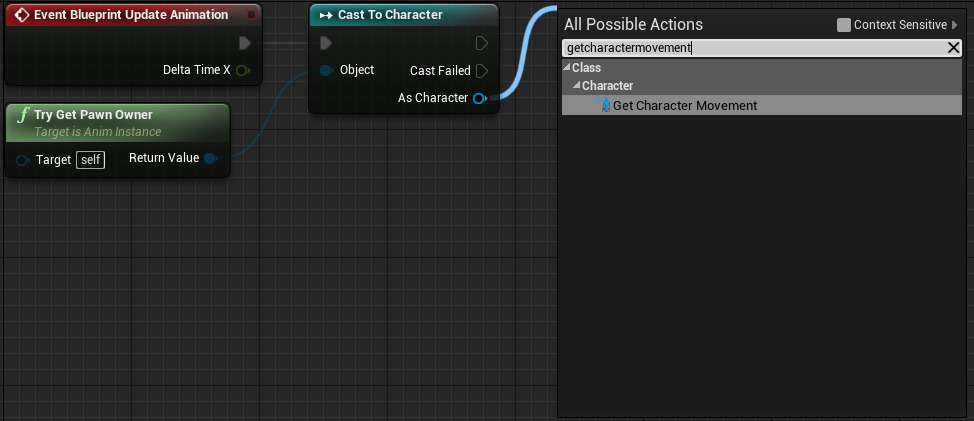Tick the Context Sensitive checkbox
This screenshot has width=974, height=421.
coord(844,25)
